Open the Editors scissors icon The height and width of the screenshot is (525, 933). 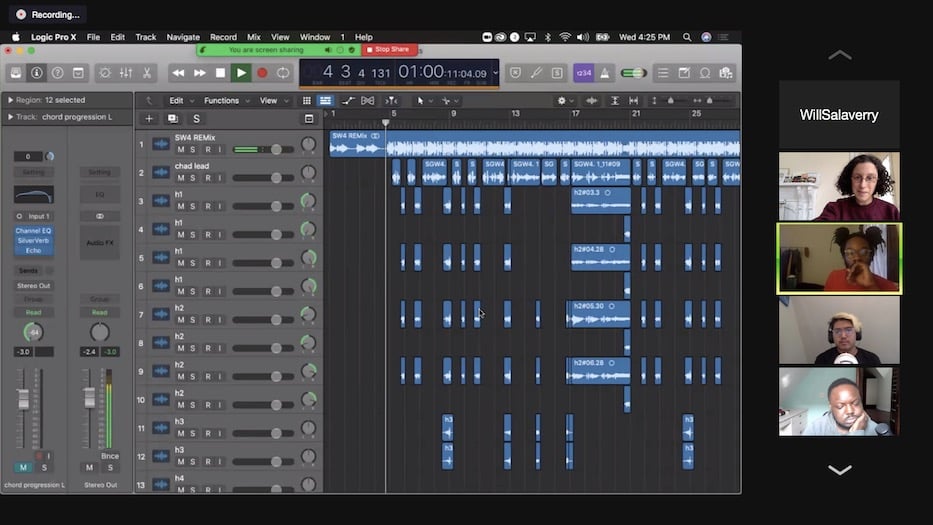[146, 73]
